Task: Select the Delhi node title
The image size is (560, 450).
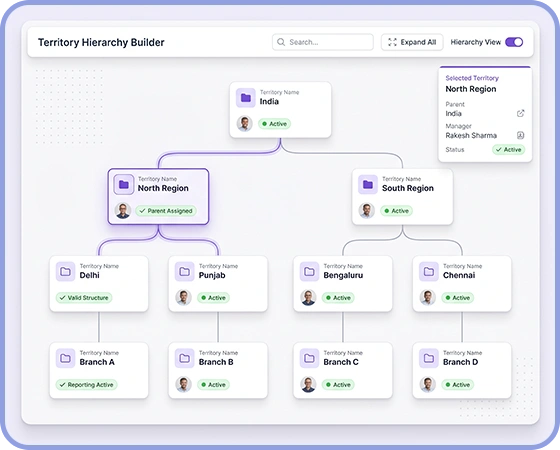Action: click(x=89, y=275)
